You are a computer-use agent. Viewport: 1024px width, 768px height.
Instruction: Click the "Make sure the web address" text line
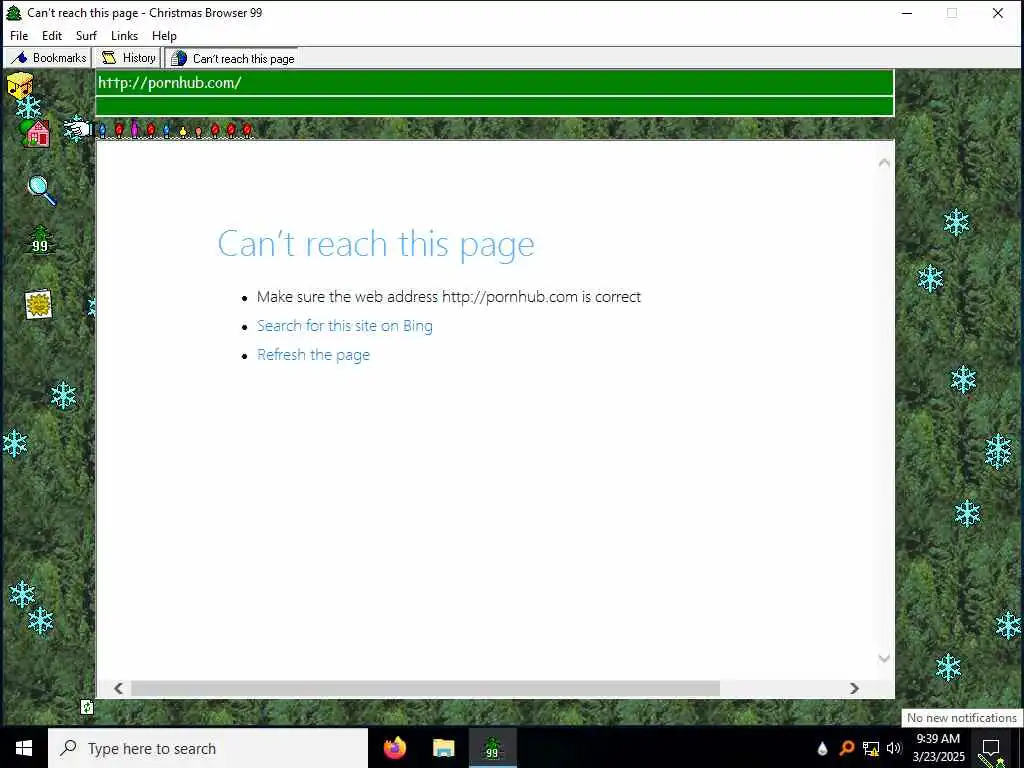[x=449, y=297]
